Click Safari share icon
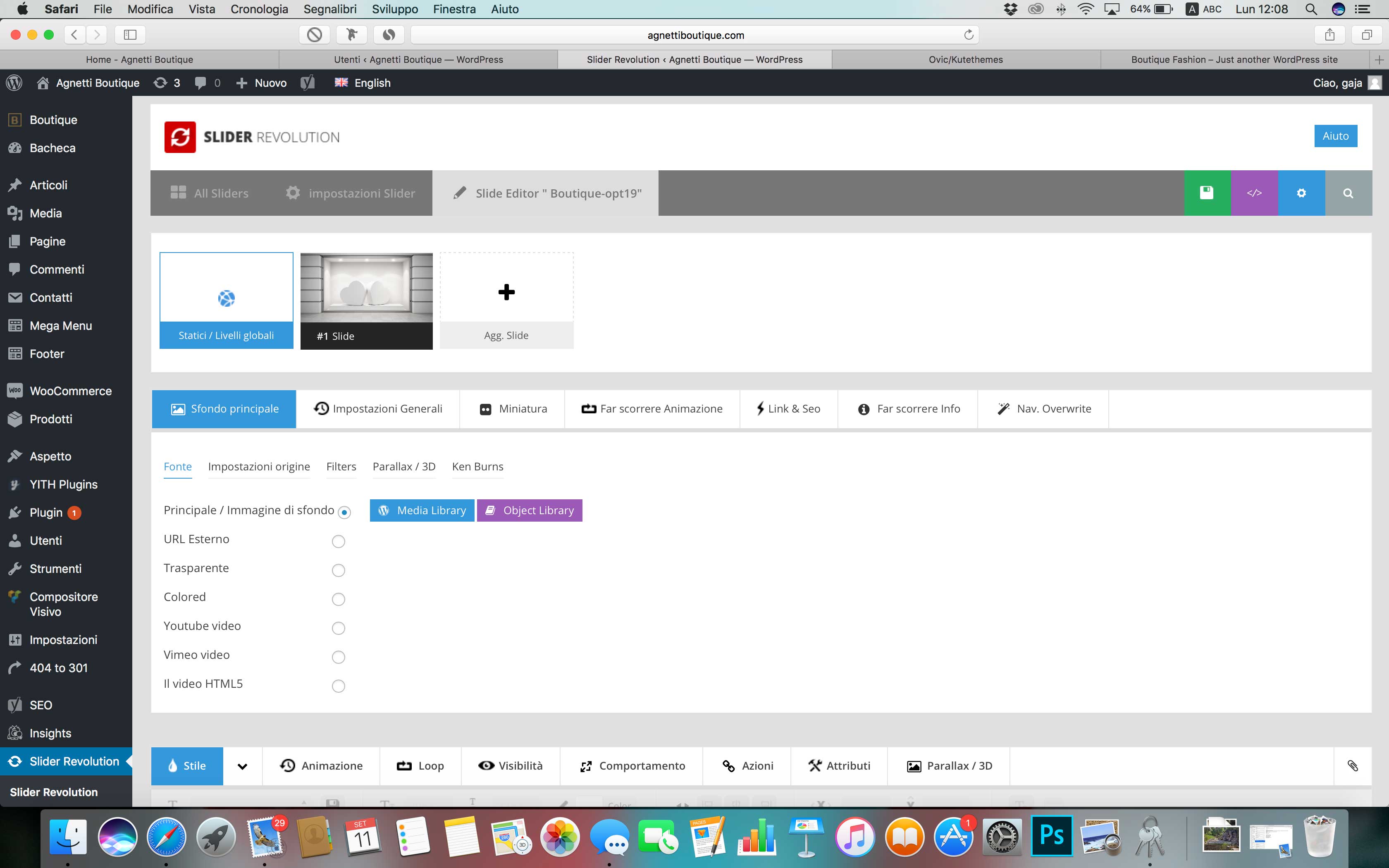This screenshot has width=1389, height=868. pos(1330,34)
